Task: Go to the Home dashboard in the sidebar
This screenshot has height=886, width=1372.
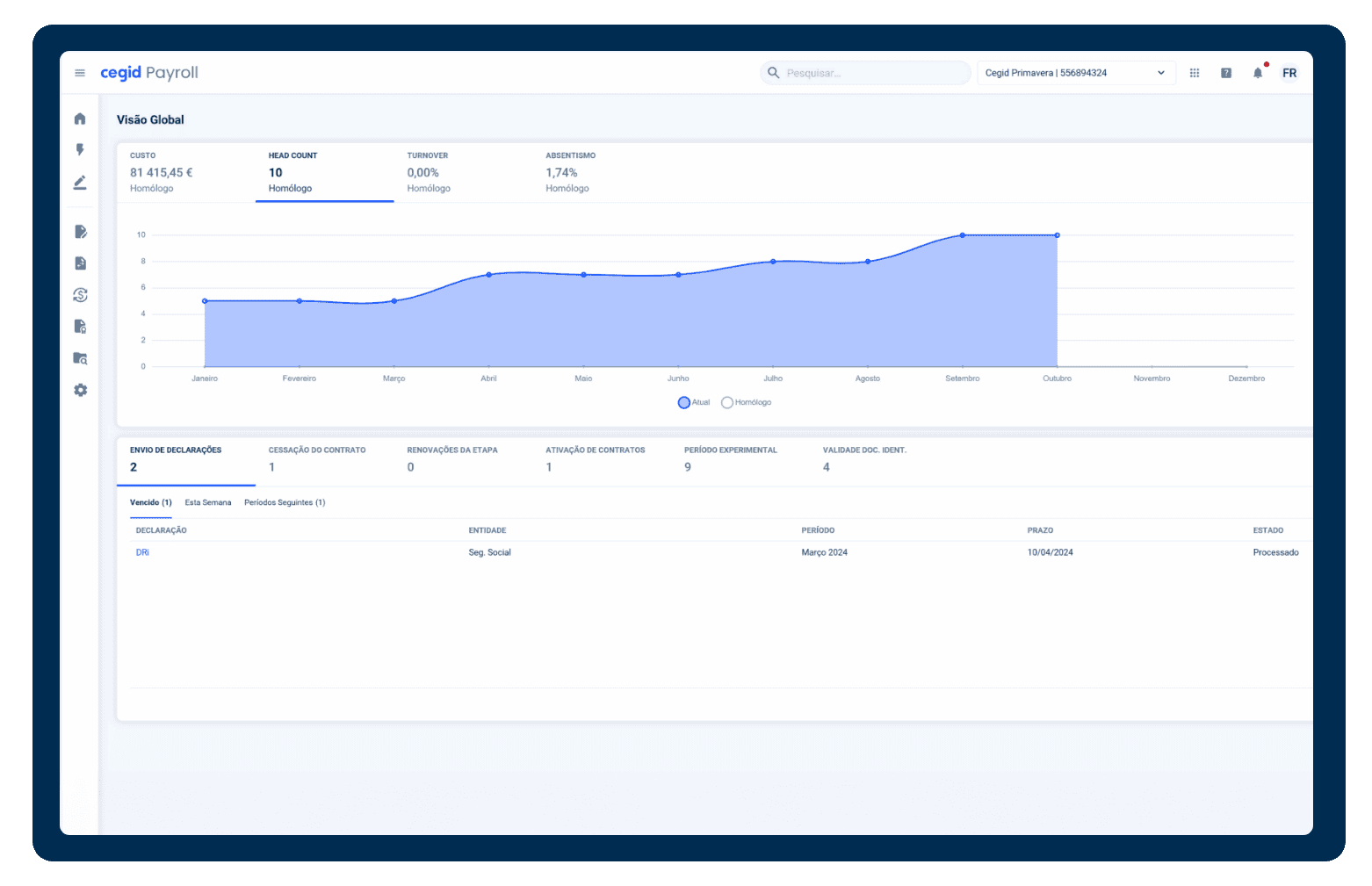Action: click(x=80, y=119)
